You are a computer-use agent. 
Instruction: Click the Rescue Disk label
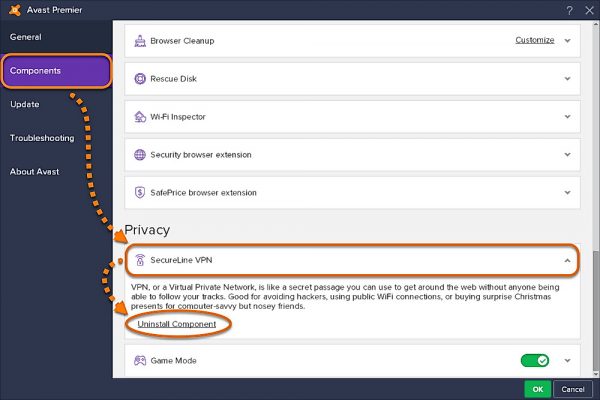(x=173, y=79)
